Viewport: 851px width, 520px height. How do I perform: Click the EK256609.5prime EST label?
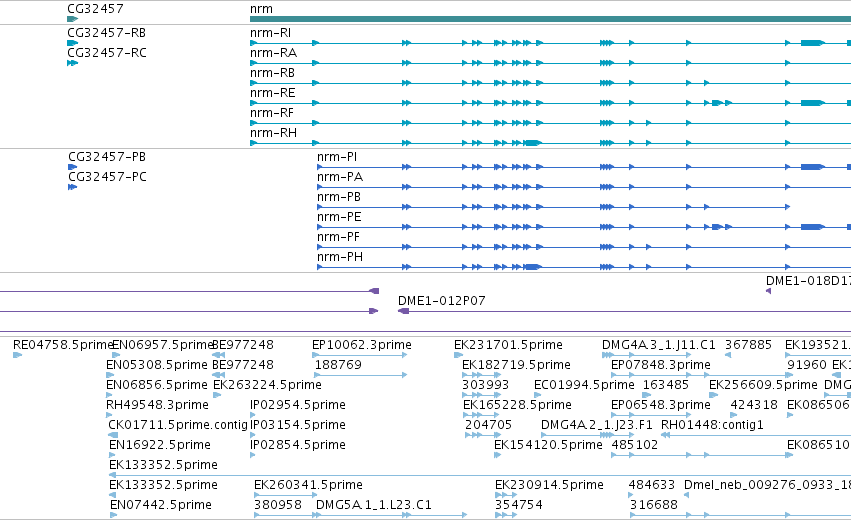pos(763,385)
